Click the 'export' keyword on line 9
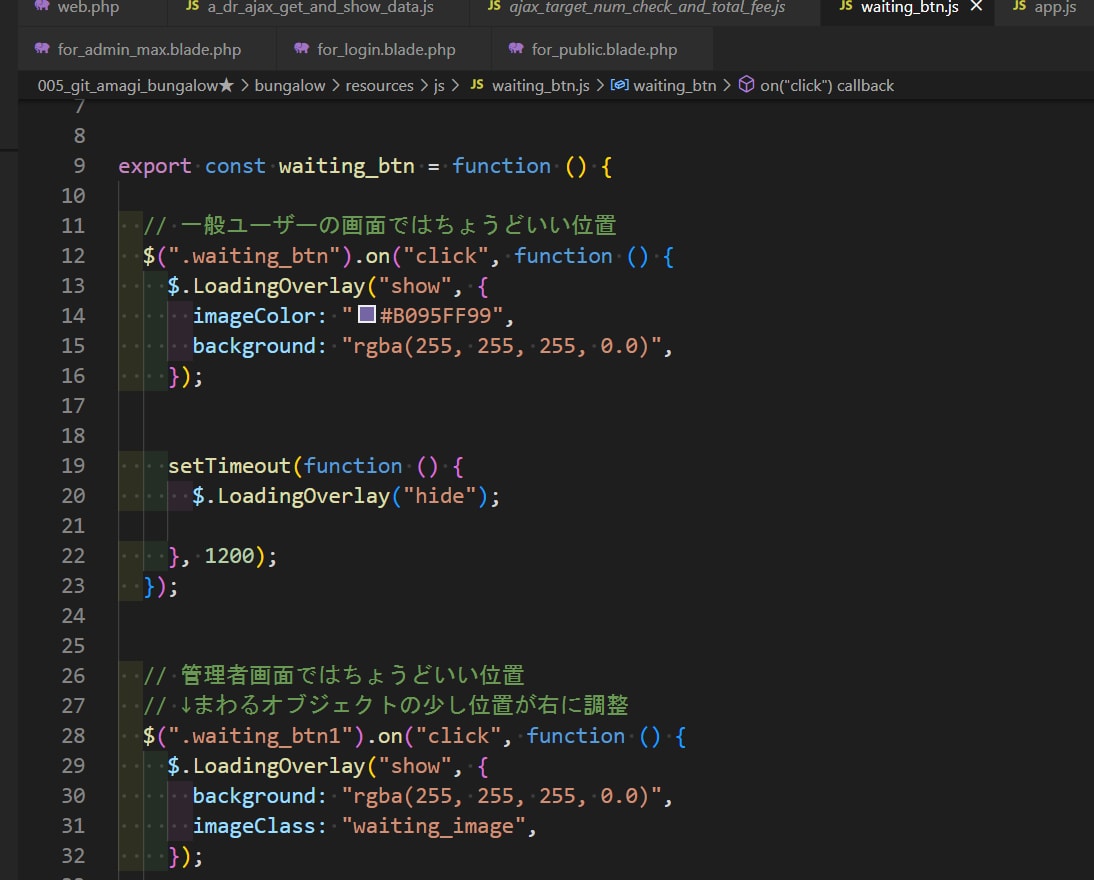Viewport: 1094px width, 880px height. 154,166
